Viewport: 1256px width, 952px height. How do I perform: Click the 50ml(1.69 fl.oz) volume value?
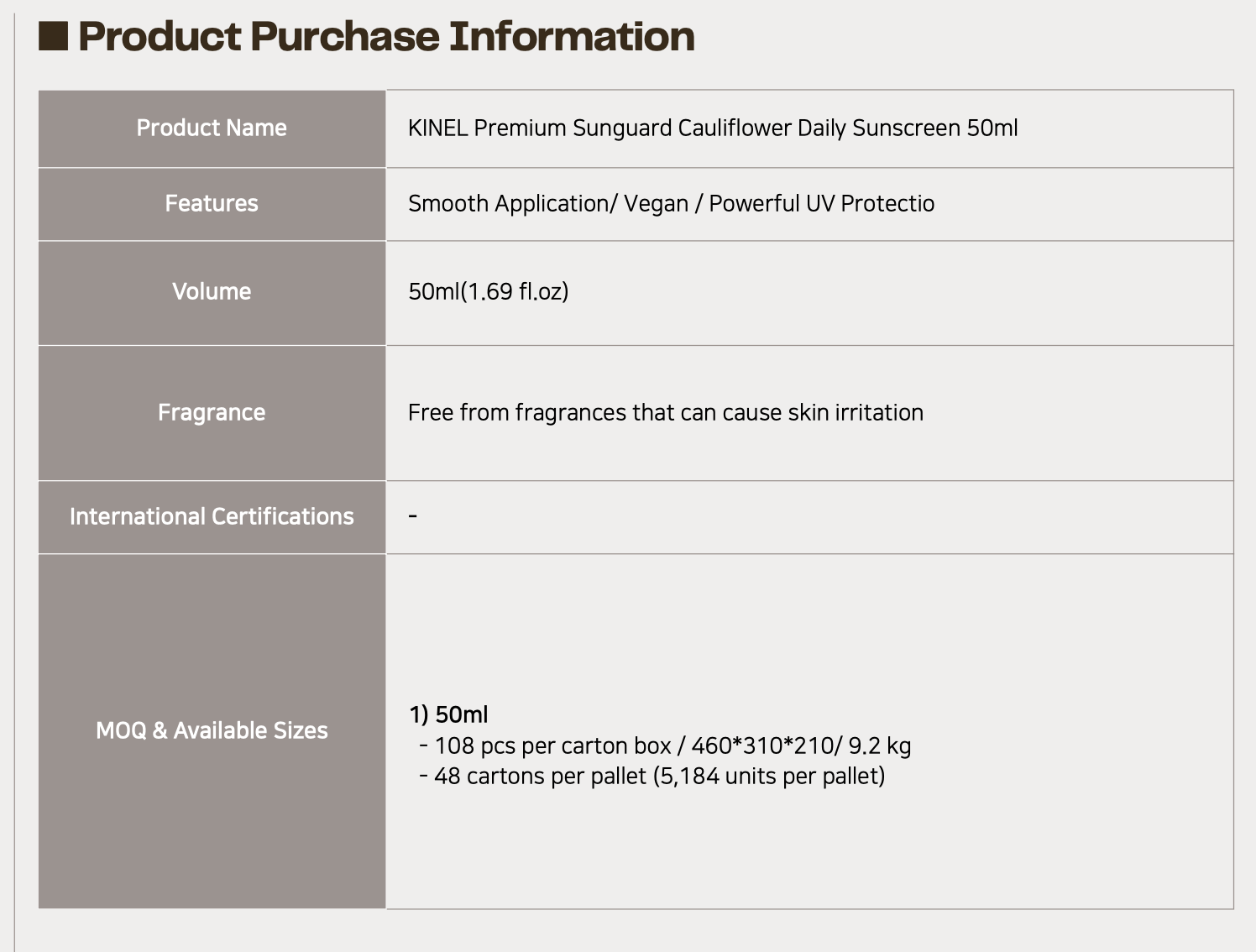489,291
